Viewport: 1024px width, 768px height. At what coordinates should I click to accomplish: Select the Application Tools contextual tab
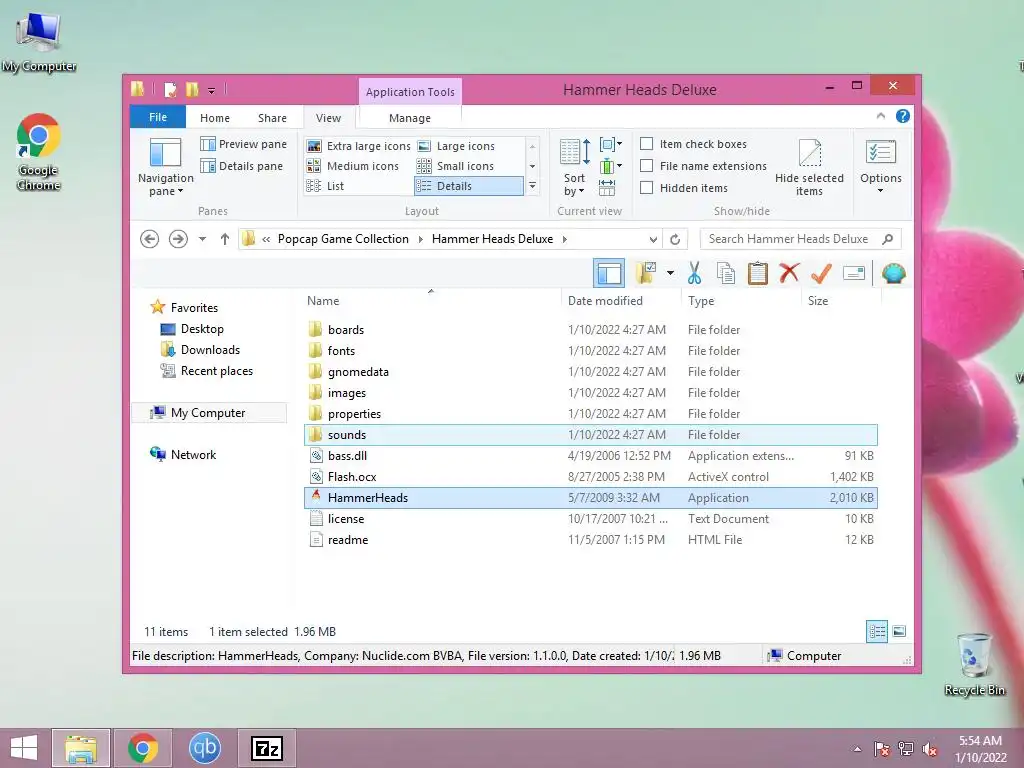tap(410, 92)
